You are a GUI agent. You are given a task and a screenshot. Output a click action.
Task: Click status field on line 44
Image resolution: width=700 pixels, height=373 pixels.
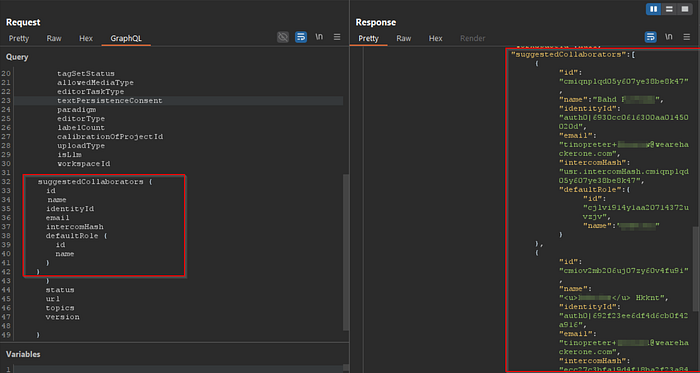[60, 290]
